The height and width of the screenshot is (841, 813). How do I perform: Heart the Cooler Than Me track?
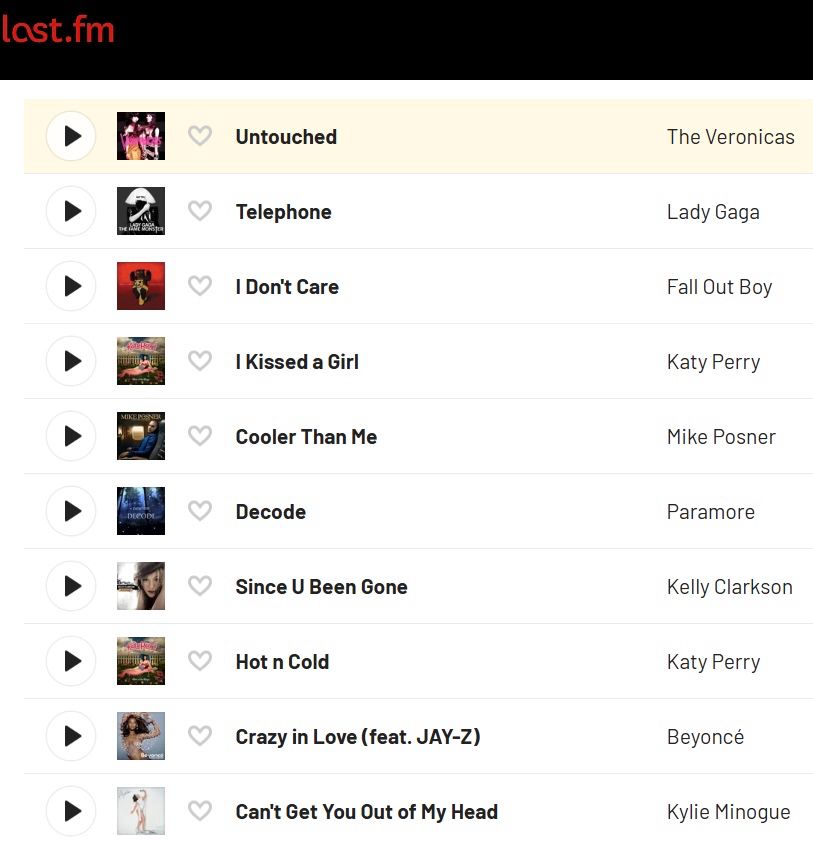tap(200, 436)
